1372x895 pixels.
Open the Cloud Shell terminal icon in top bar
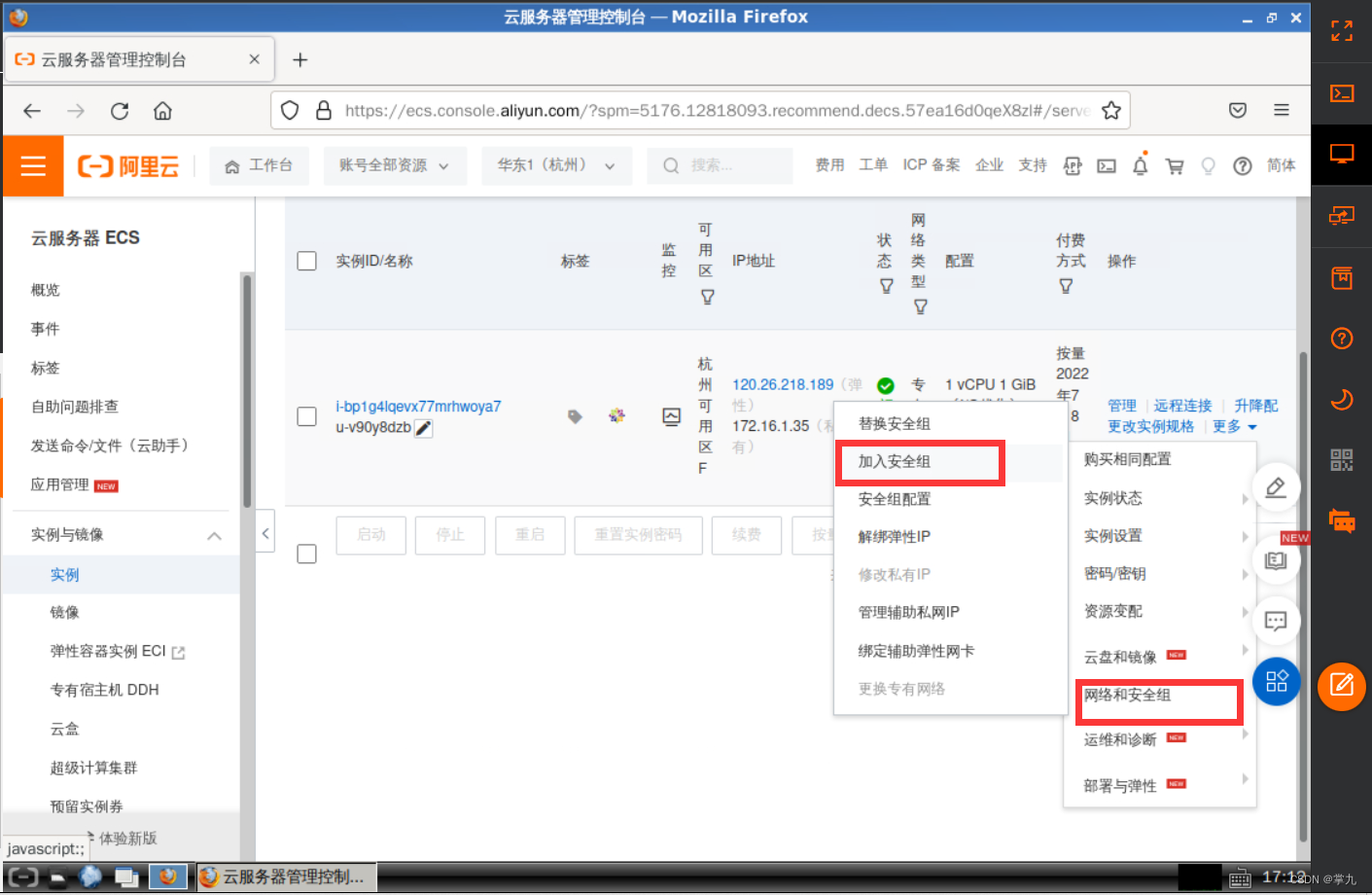pyautogui.click(x=1107, y=166)
